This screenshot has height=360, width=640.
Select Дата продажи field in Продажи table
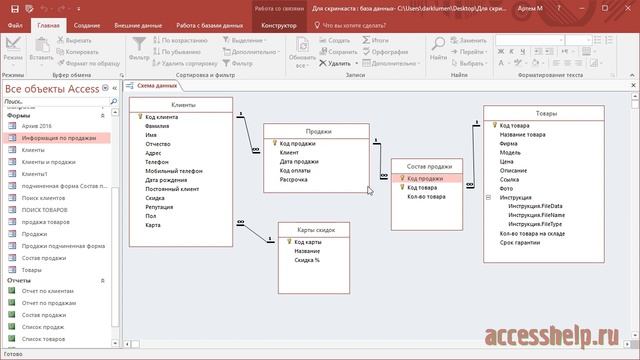click(299, 162)
